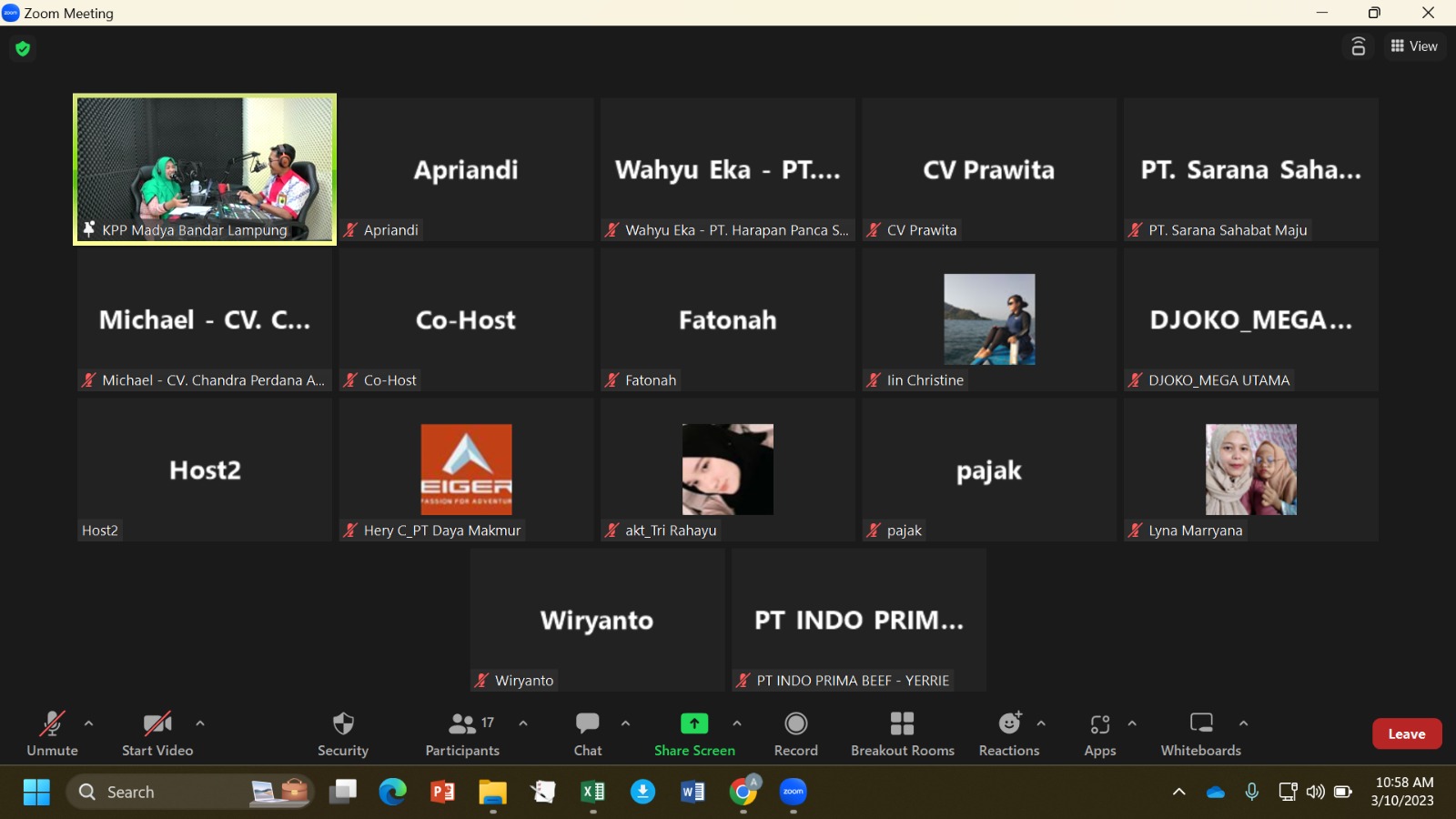Open the Reactions menu
The width and height of the screenshot is (1456, 819).
(1008, 733)
